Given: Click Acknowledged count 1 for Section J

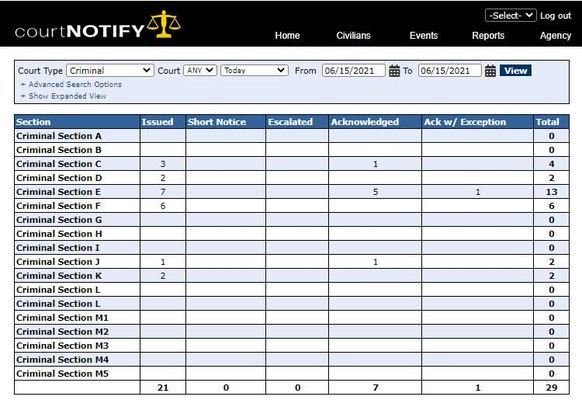Looking at the screenshot, I should point(375,262).
